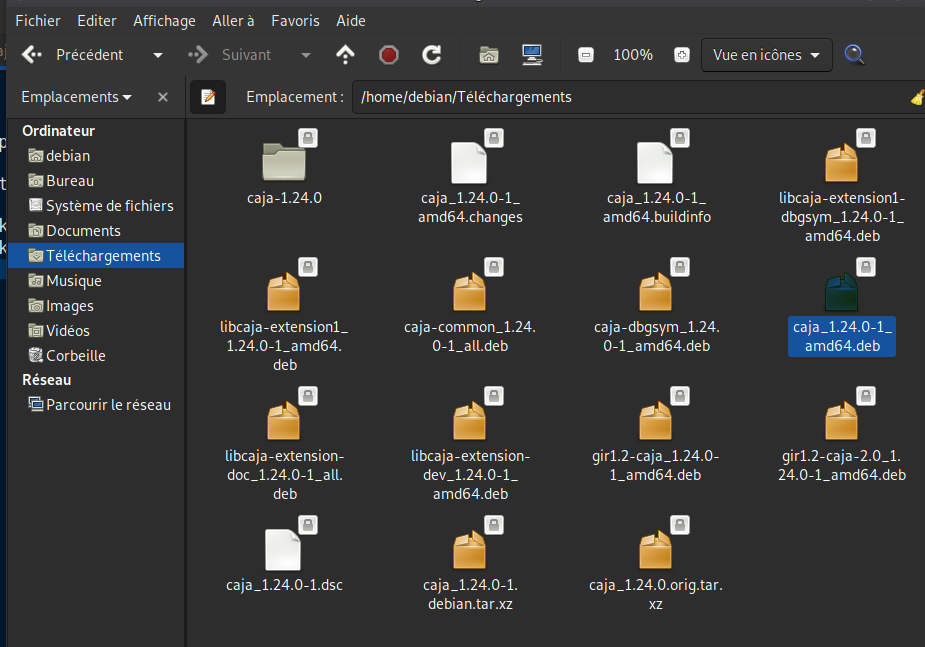Click the caja-1.24.0 folder name label

(x=284, y=198)
